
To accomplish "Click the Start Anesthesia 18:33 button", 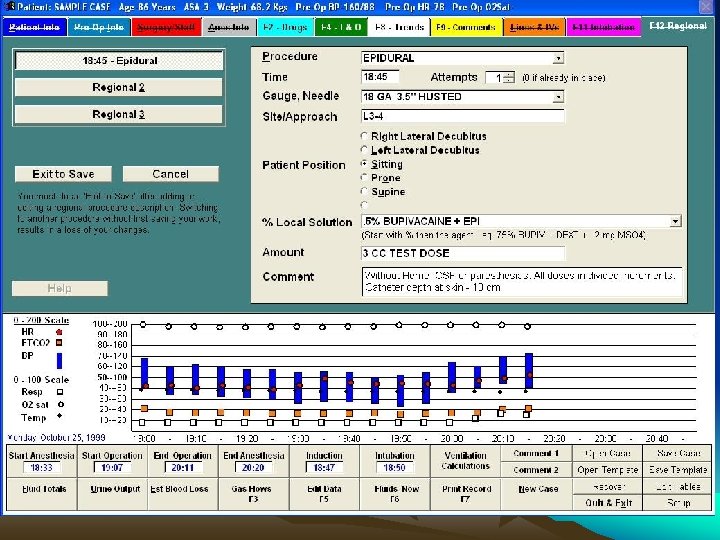I will (x=41, y=461).
